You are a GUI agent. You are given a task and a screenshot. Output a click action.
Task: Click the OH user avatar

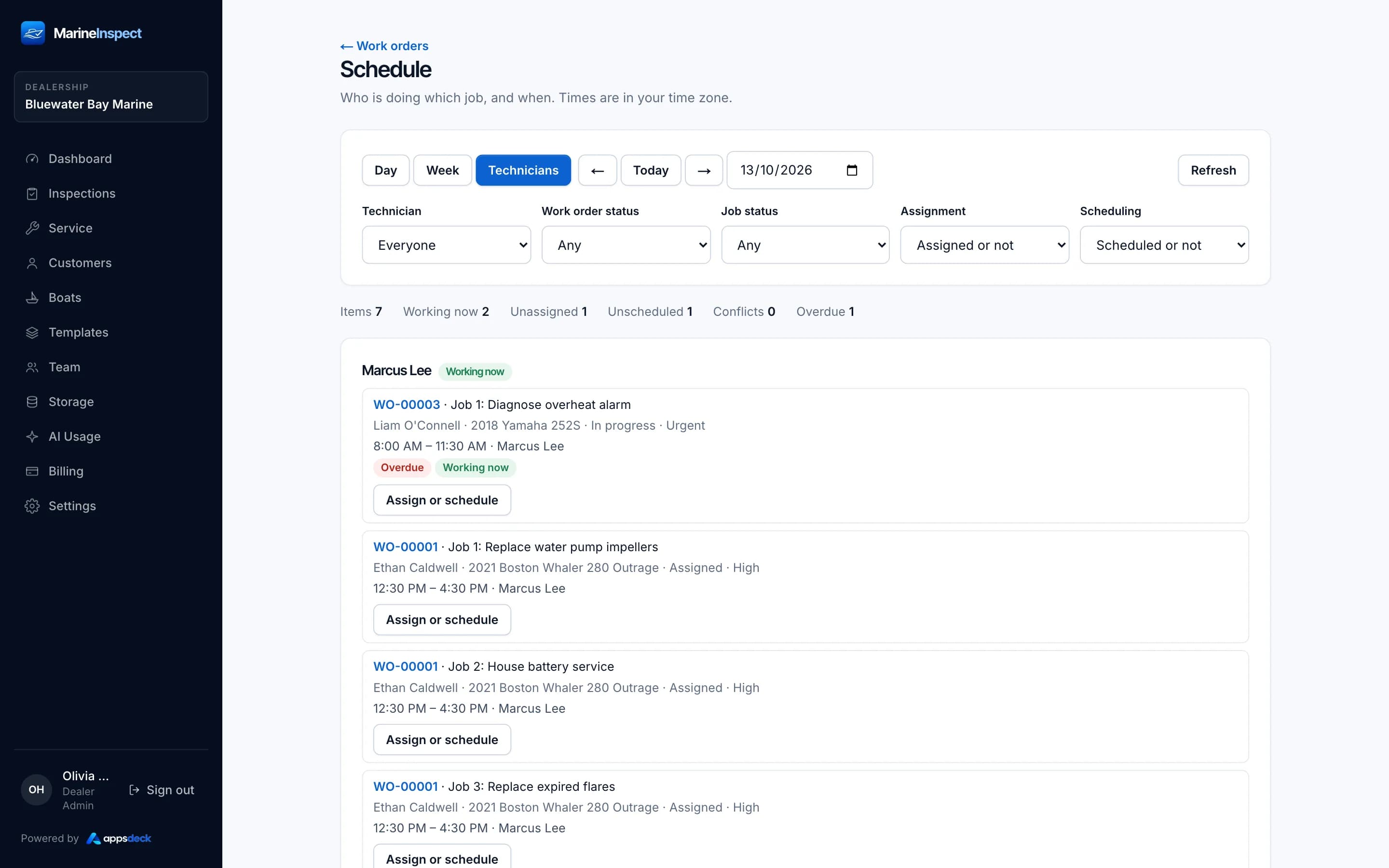tap(36, 789)
